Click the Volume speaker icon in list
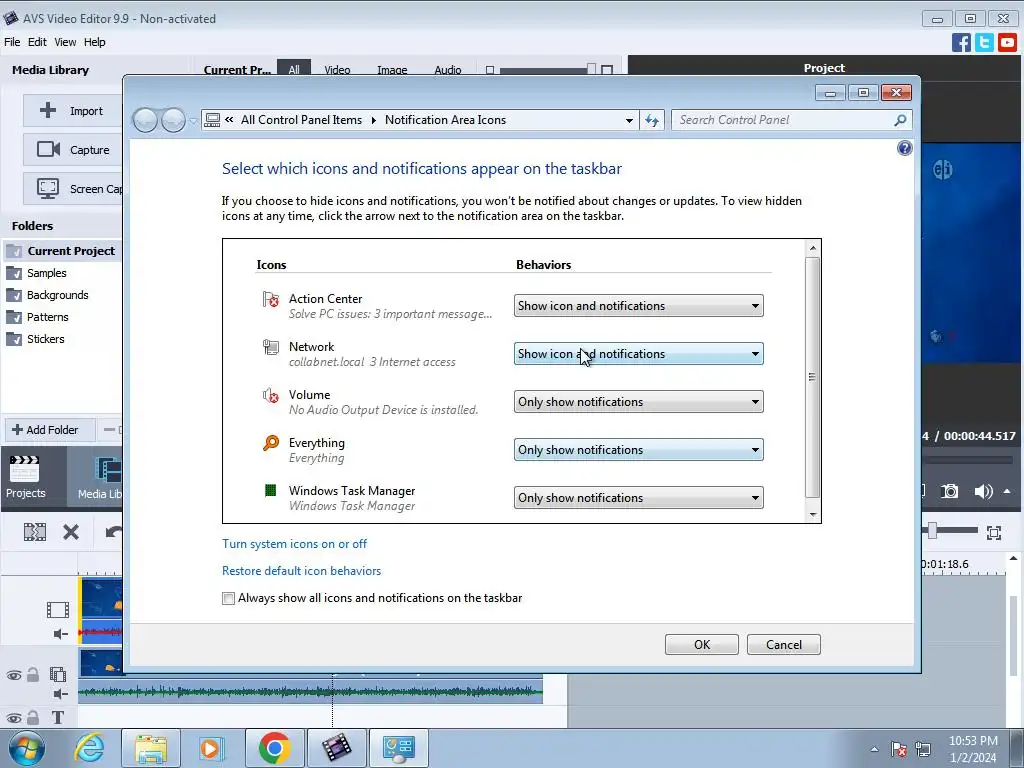1024x768 pixels. 270,395
